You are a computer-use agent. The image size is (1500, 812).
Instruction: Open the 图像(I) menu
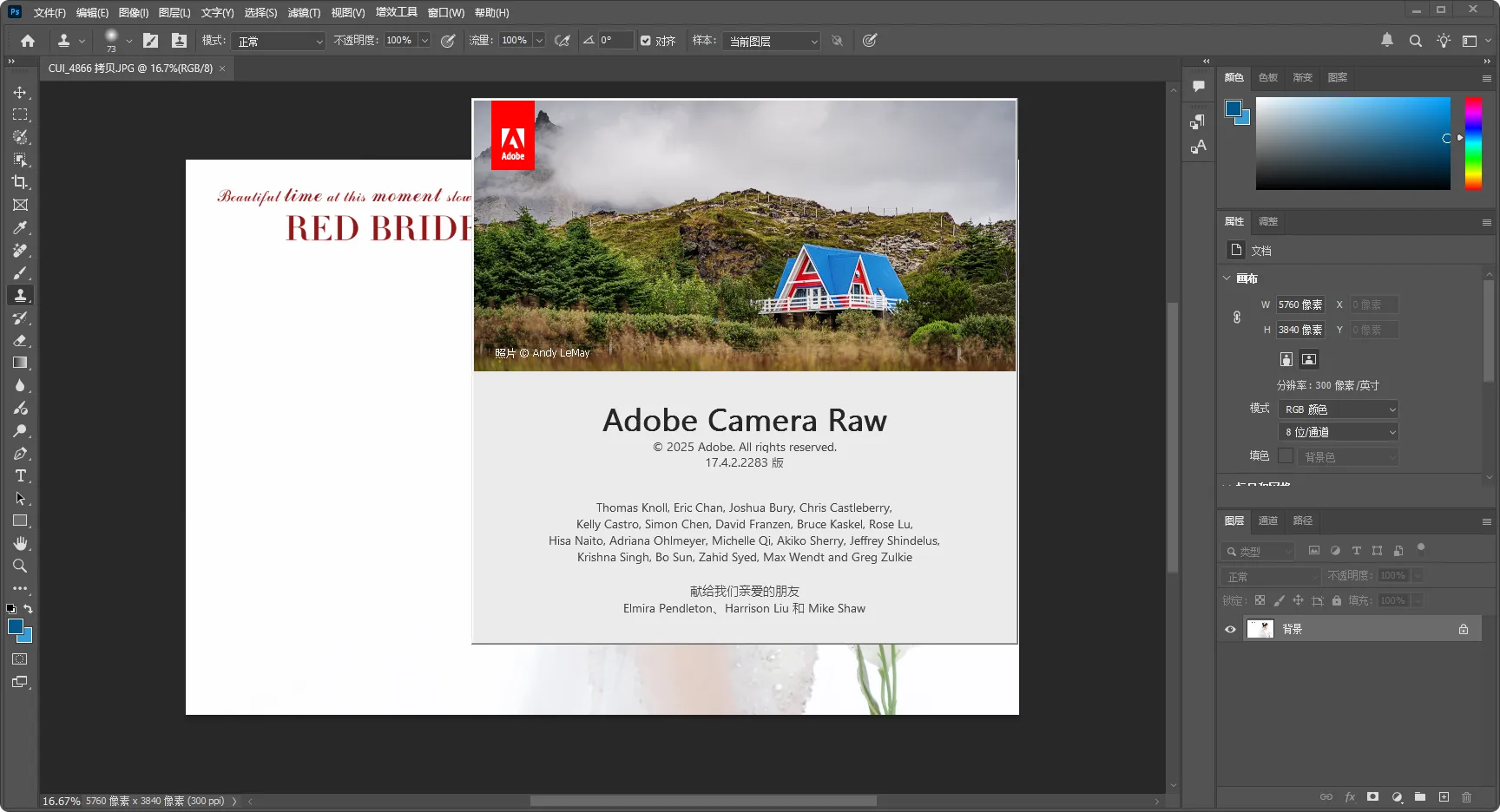pos(133,13)
